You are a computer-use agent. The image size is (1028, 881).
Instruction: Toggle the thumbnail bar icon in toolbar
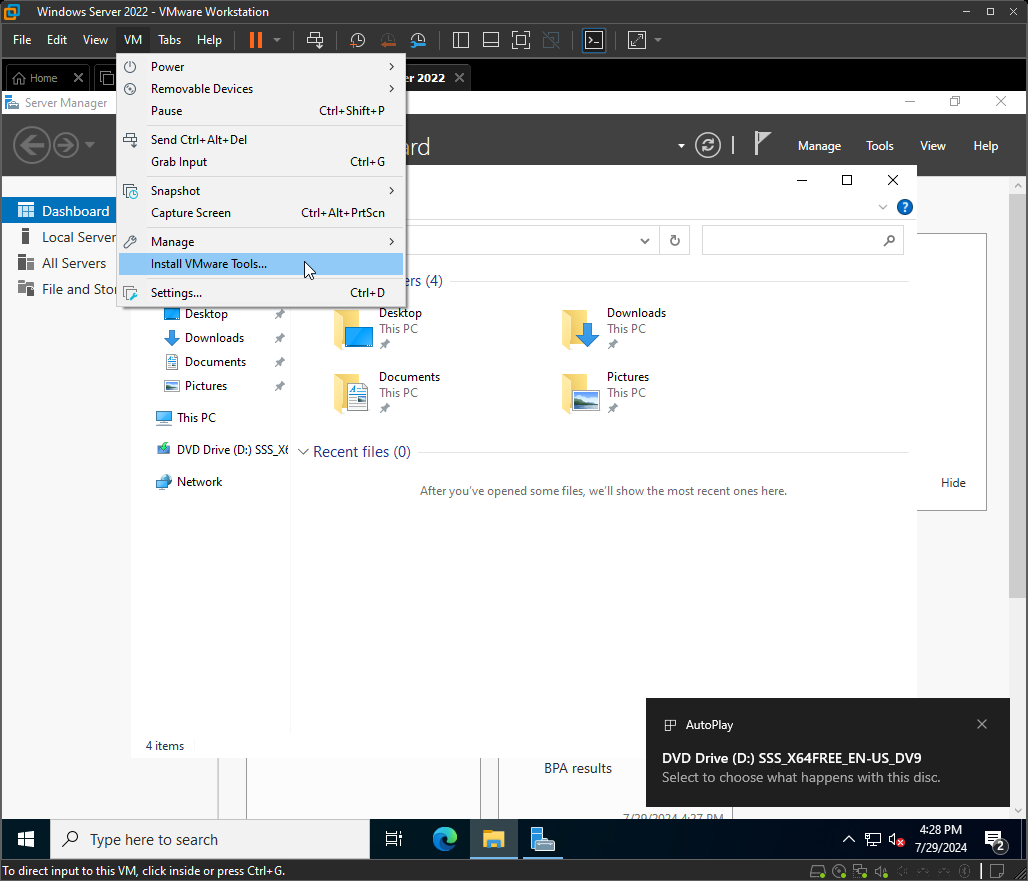click(491, 40)
